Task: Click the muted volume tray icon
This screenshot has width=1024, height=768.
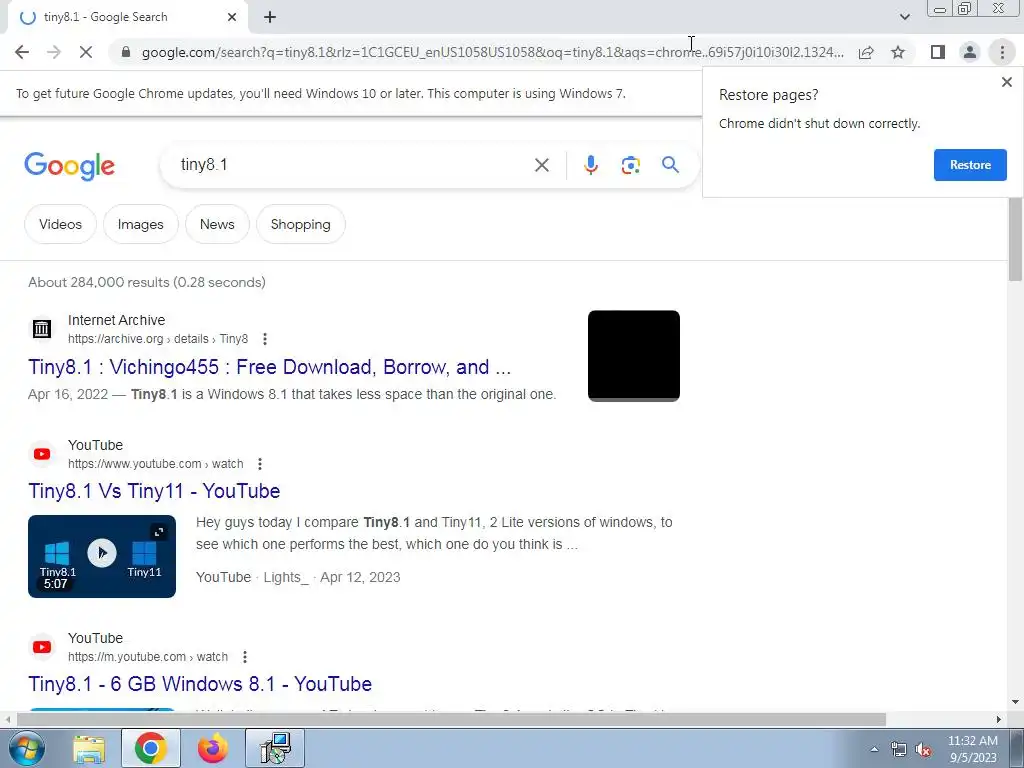Action: [x=923, y=750]
